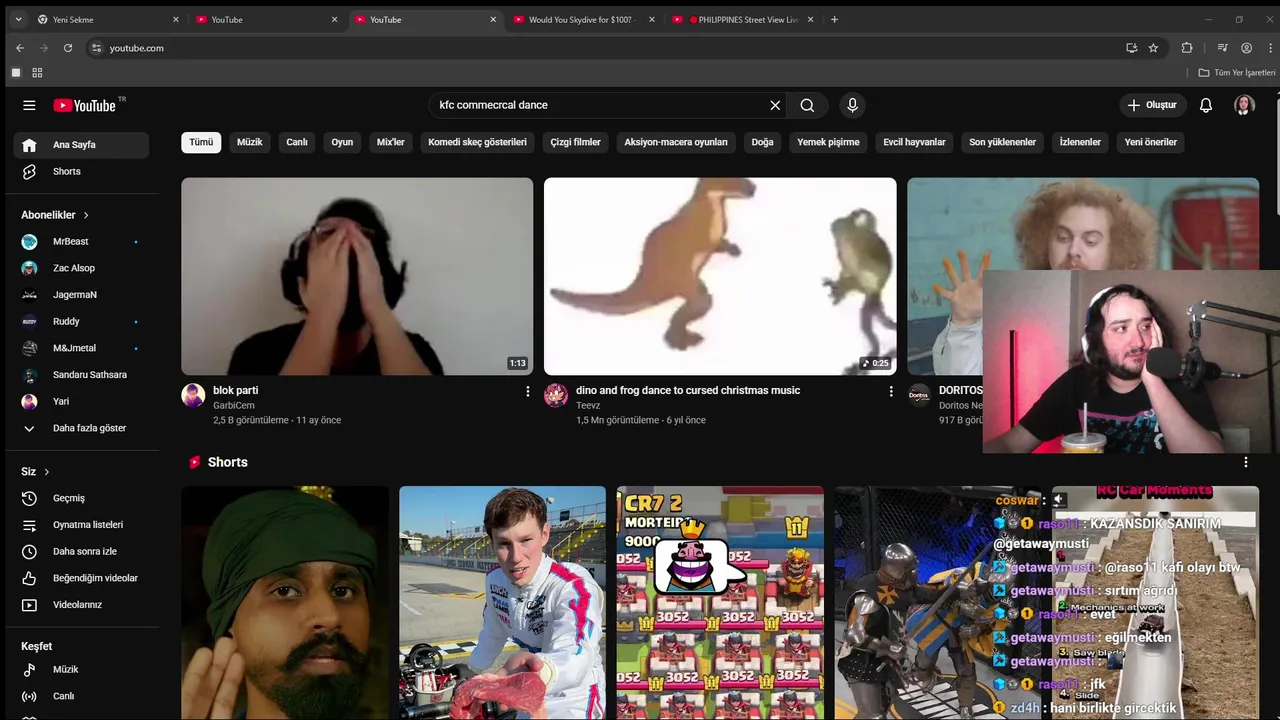Screen dimensions: 1280x720
Task: Open Videolarınız in the sidebar
Action: point(81,605)
